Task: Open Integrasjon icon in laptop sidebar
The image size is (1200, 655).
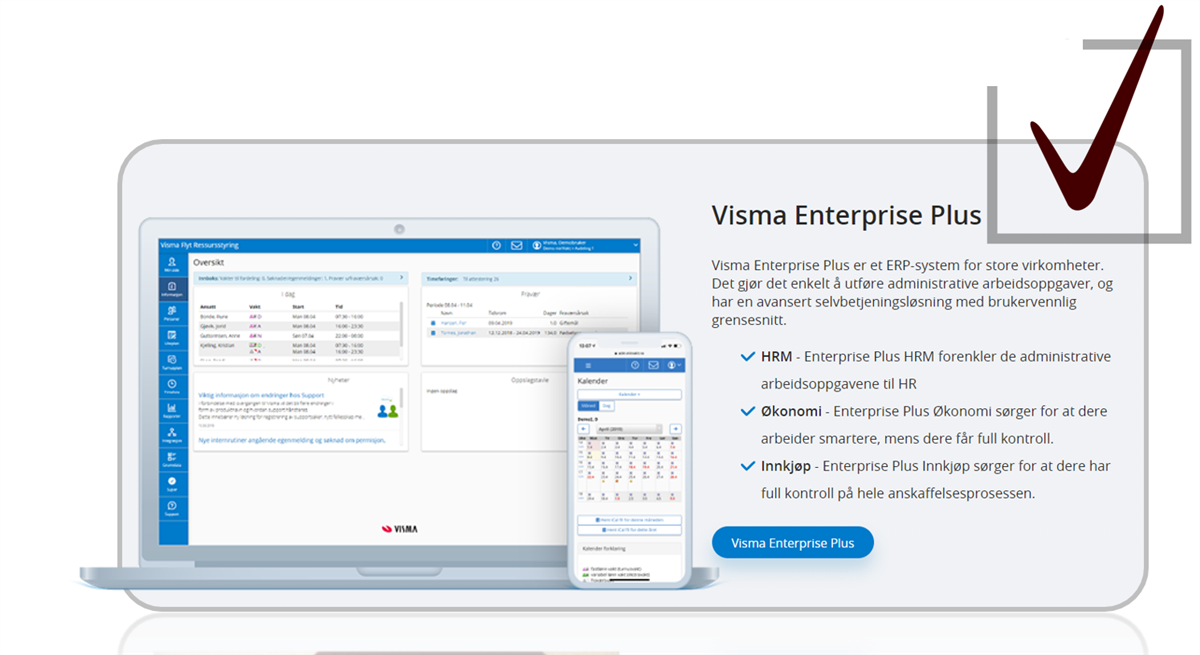Action: pos(172,435)
